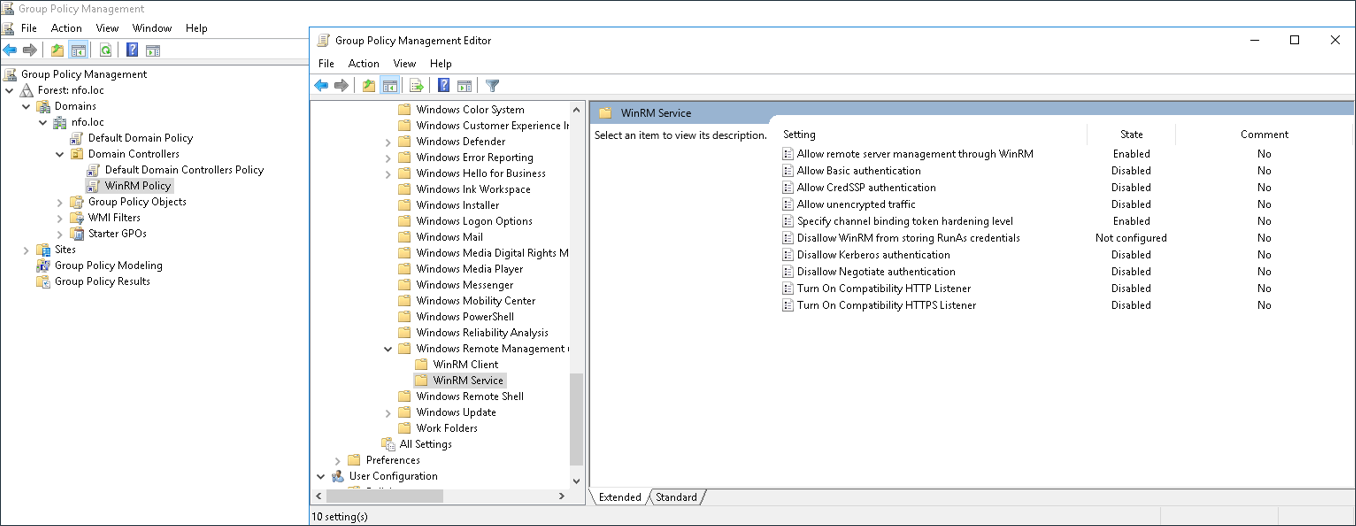
Task: Click the Filter icon in Editor toolbar
Action: (x=492, y=86)
